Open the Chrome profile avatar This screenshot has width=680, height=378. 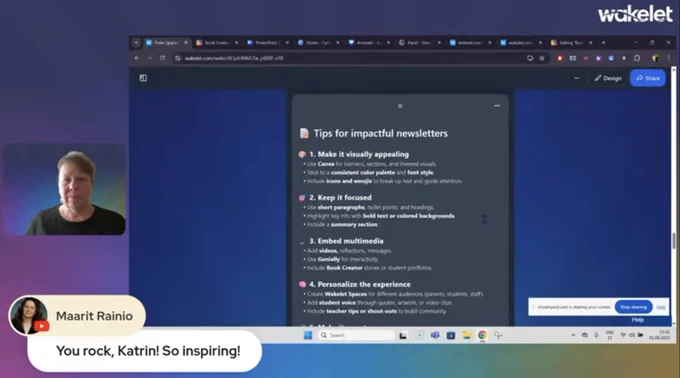click(x=655, y=58)
